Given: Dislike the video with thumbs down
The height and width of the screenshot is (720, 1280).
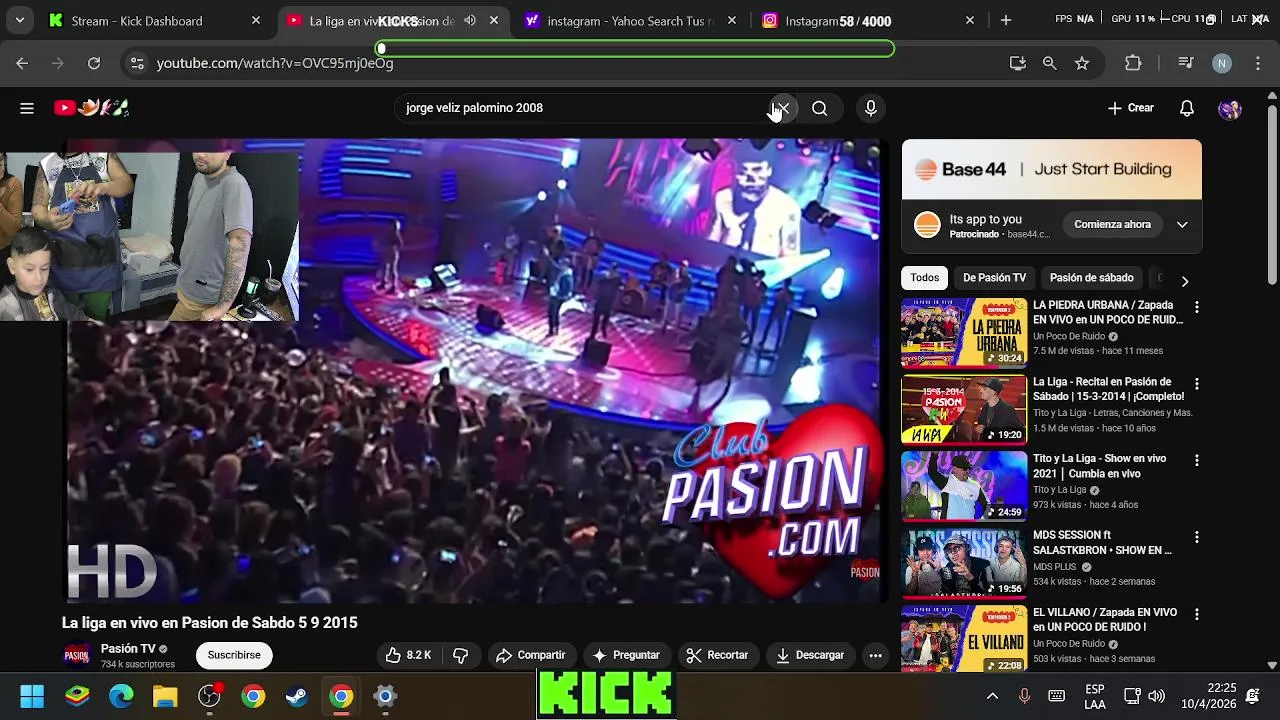Looking at the screenshot, I should [461, 655].
